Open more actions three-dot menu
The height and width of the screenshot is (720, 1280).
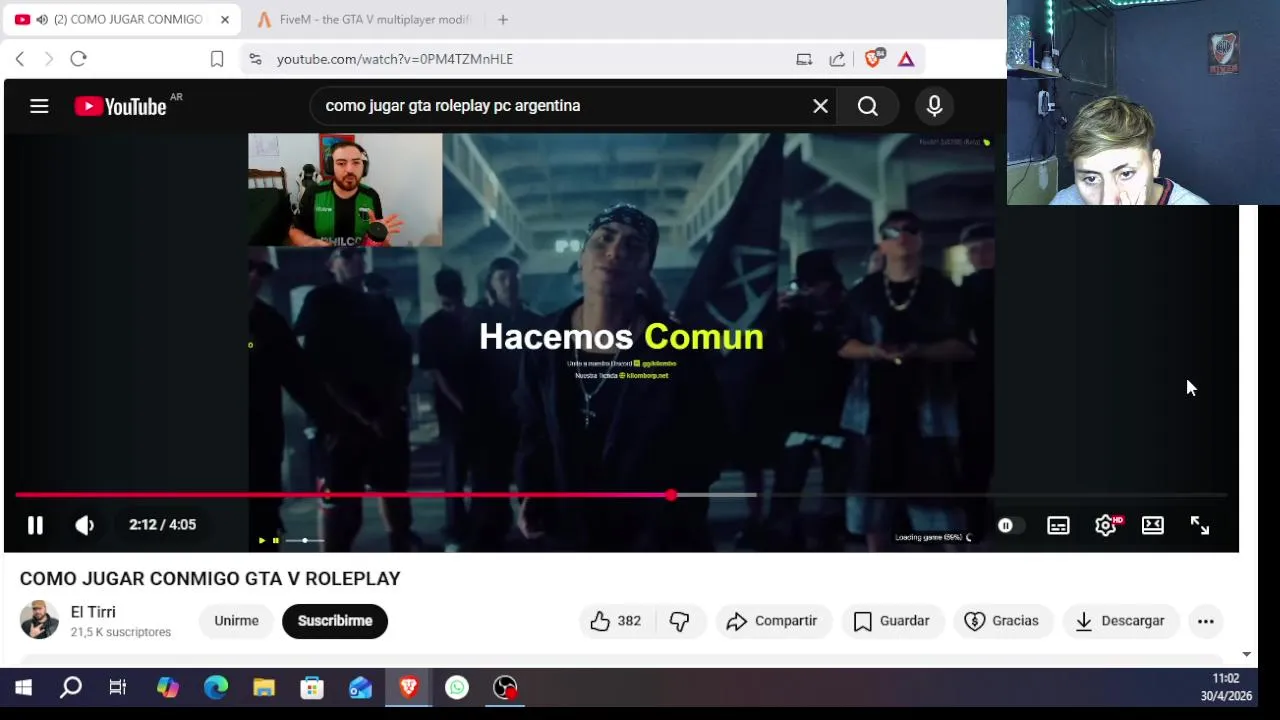(1206, 621)
